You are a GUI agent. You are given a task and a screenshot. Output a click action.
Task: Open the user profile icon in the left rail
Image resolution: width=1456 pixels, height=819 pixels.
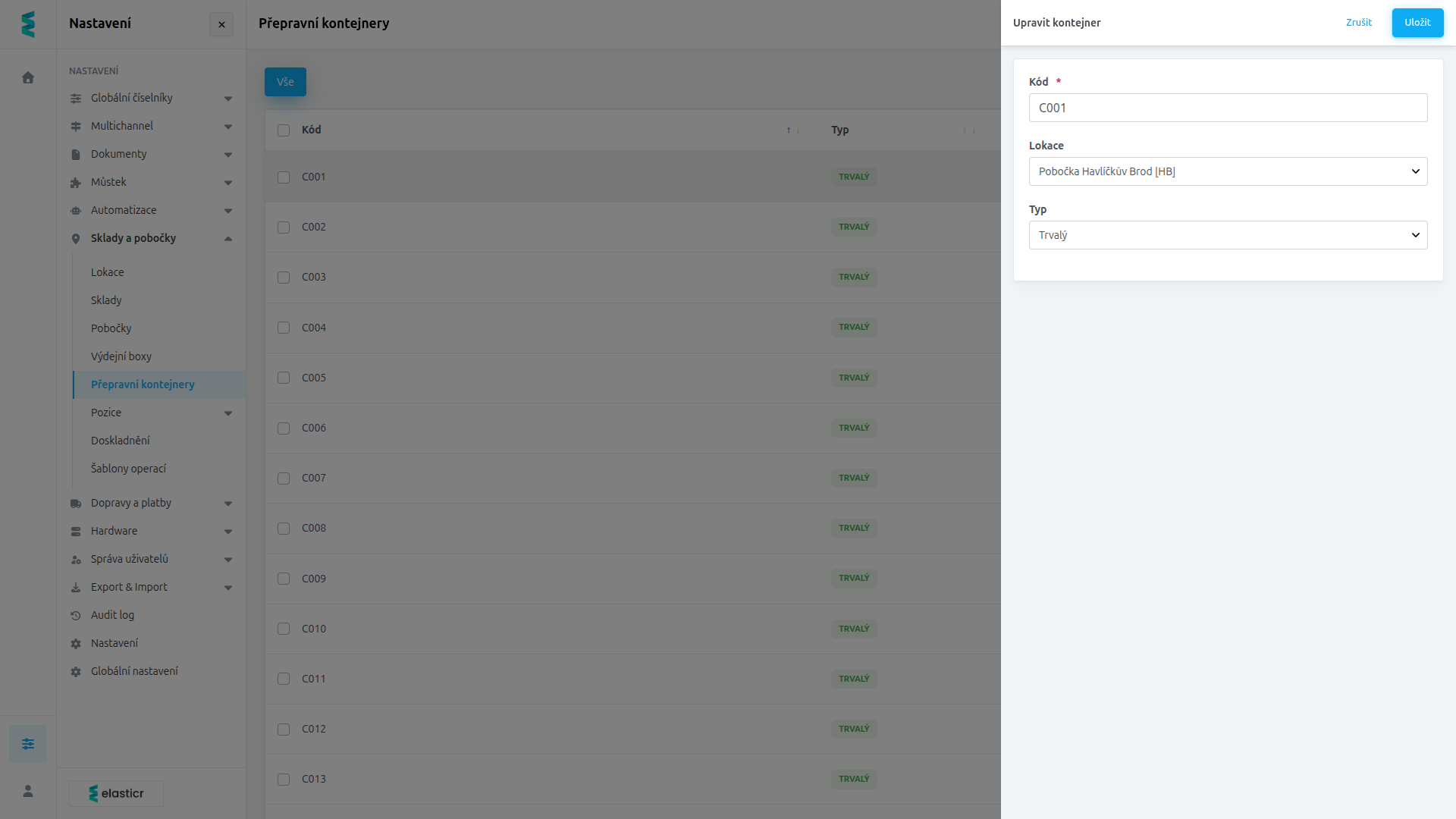(28, 791)
